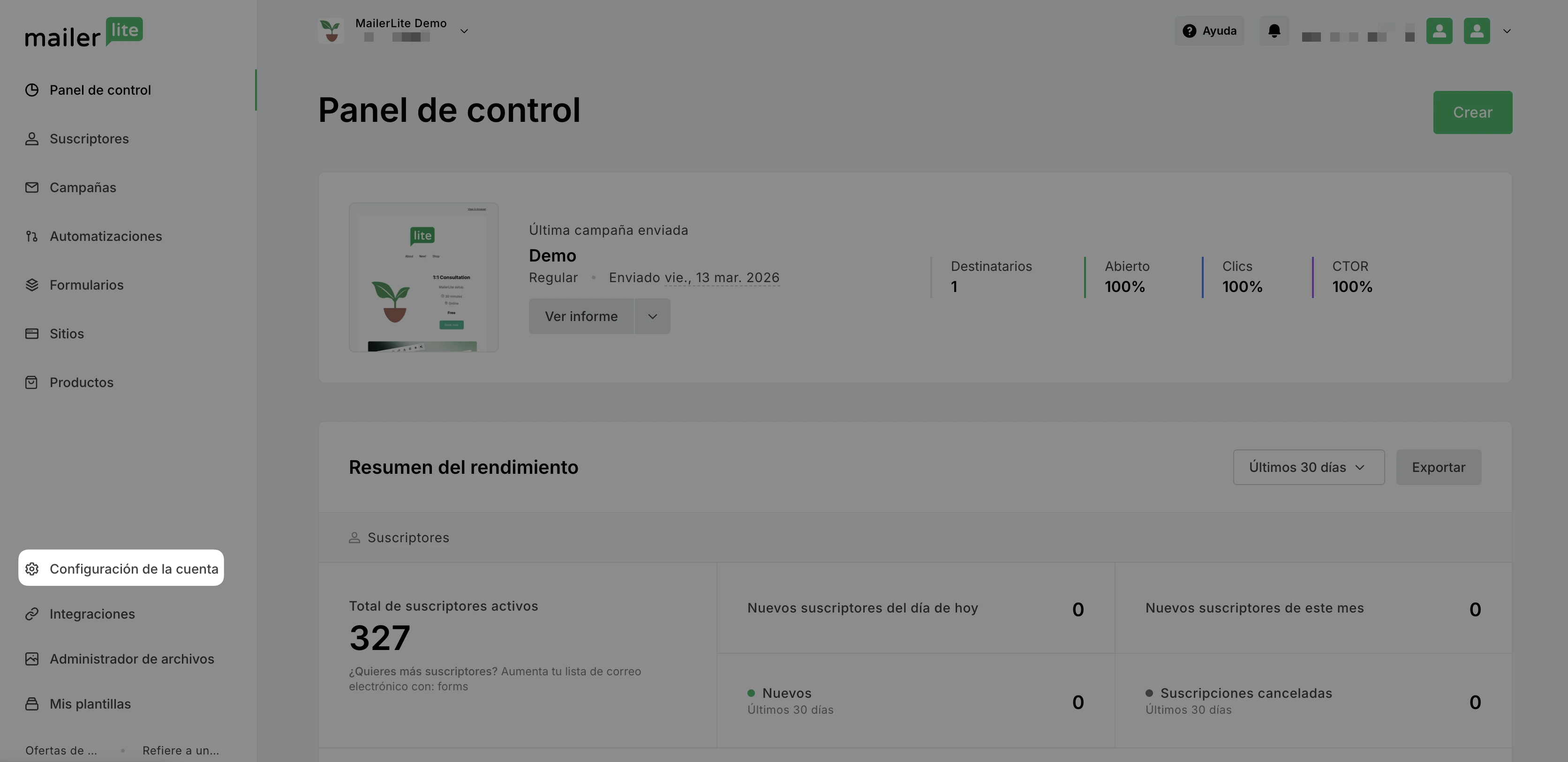Open Formularios from the sidebar

[x=86, y=284]
